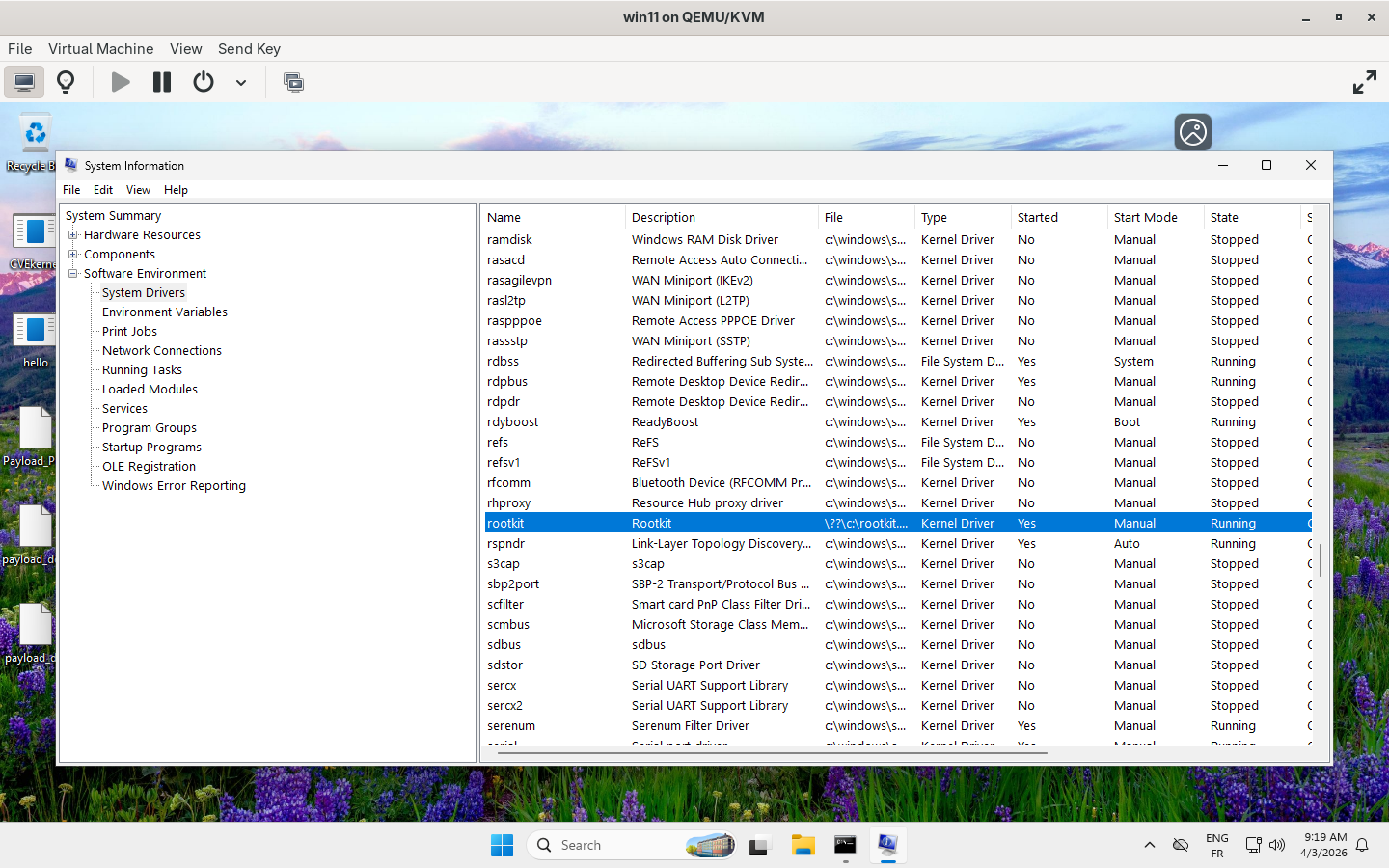This screenshot has height=868, width=1389.
Task: Click the power shutdown icon
Action: (203, 83)
